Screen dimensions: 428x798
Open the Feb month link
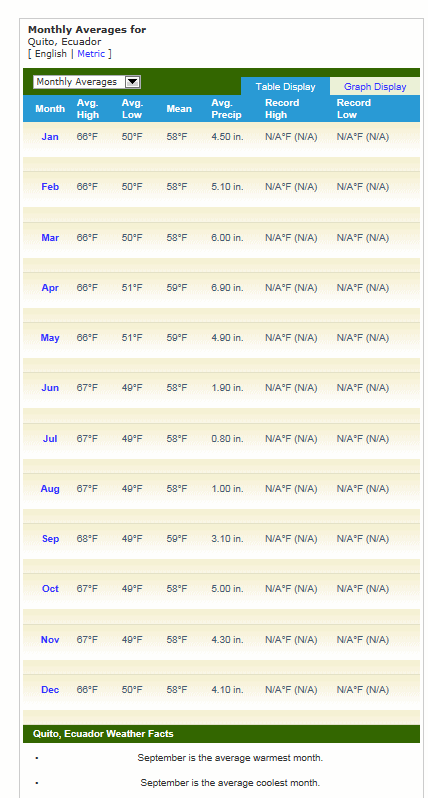tap(50, 187)
